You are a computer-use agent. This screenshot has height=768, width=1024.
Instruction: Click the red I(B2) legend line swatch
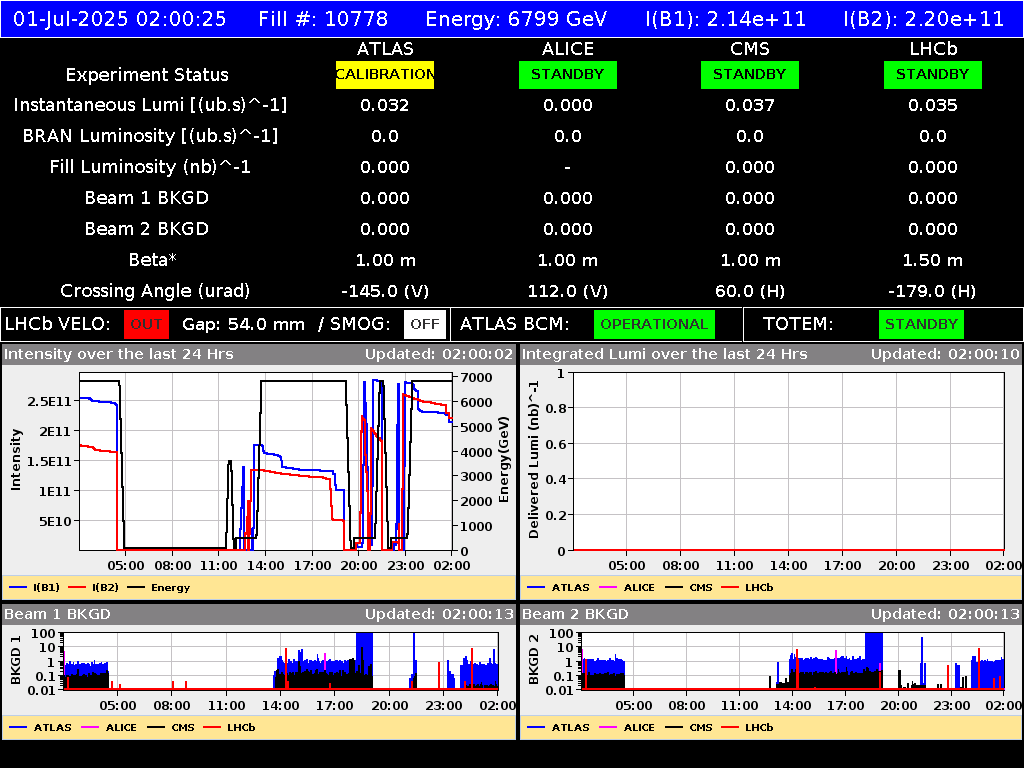pyautogui.click(x=77, y=588)
